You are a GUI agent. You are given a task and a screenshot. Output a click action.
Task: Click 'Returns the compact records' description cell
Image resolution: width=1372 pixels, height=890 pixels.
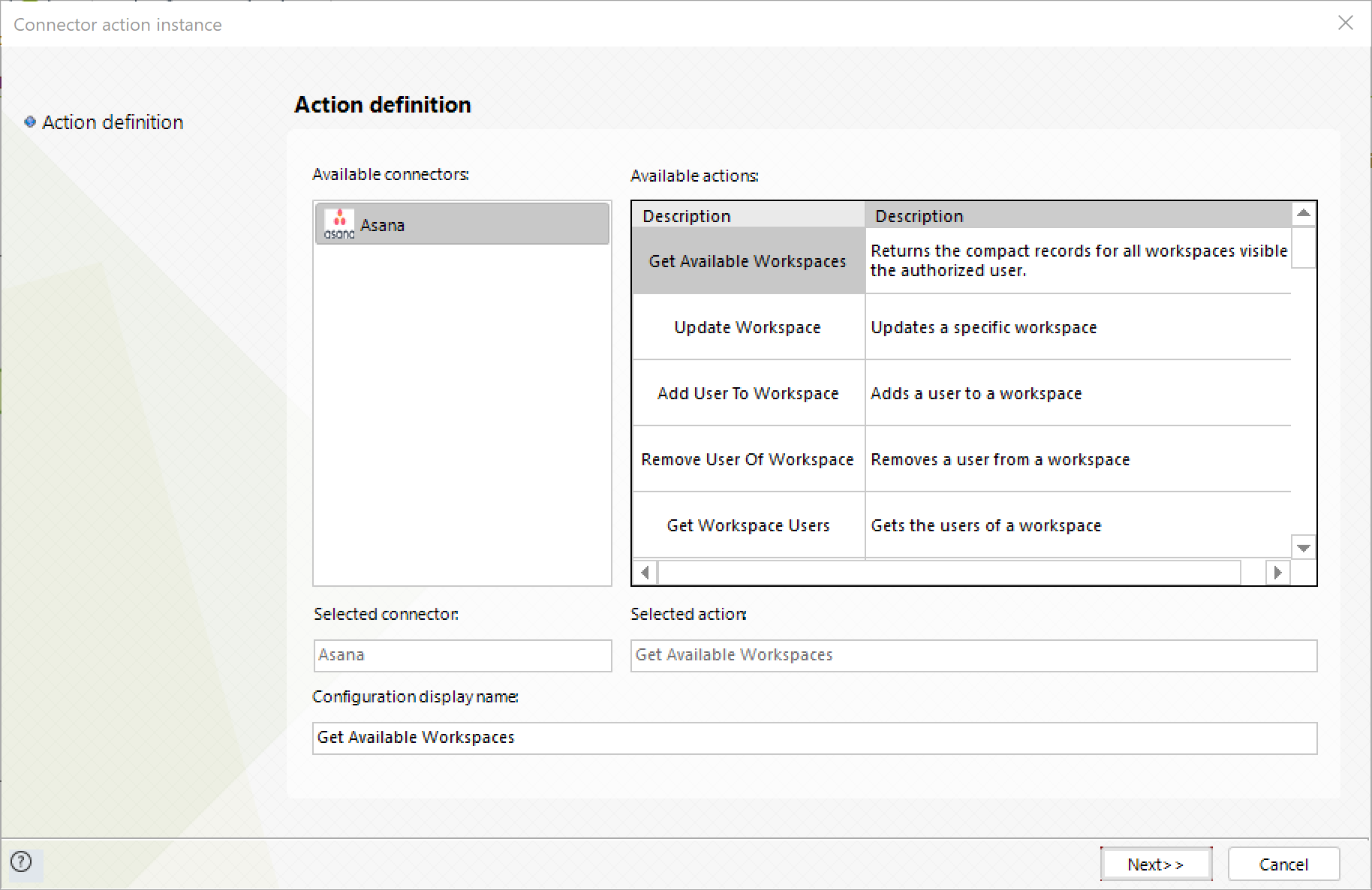tap(1078, 261)
